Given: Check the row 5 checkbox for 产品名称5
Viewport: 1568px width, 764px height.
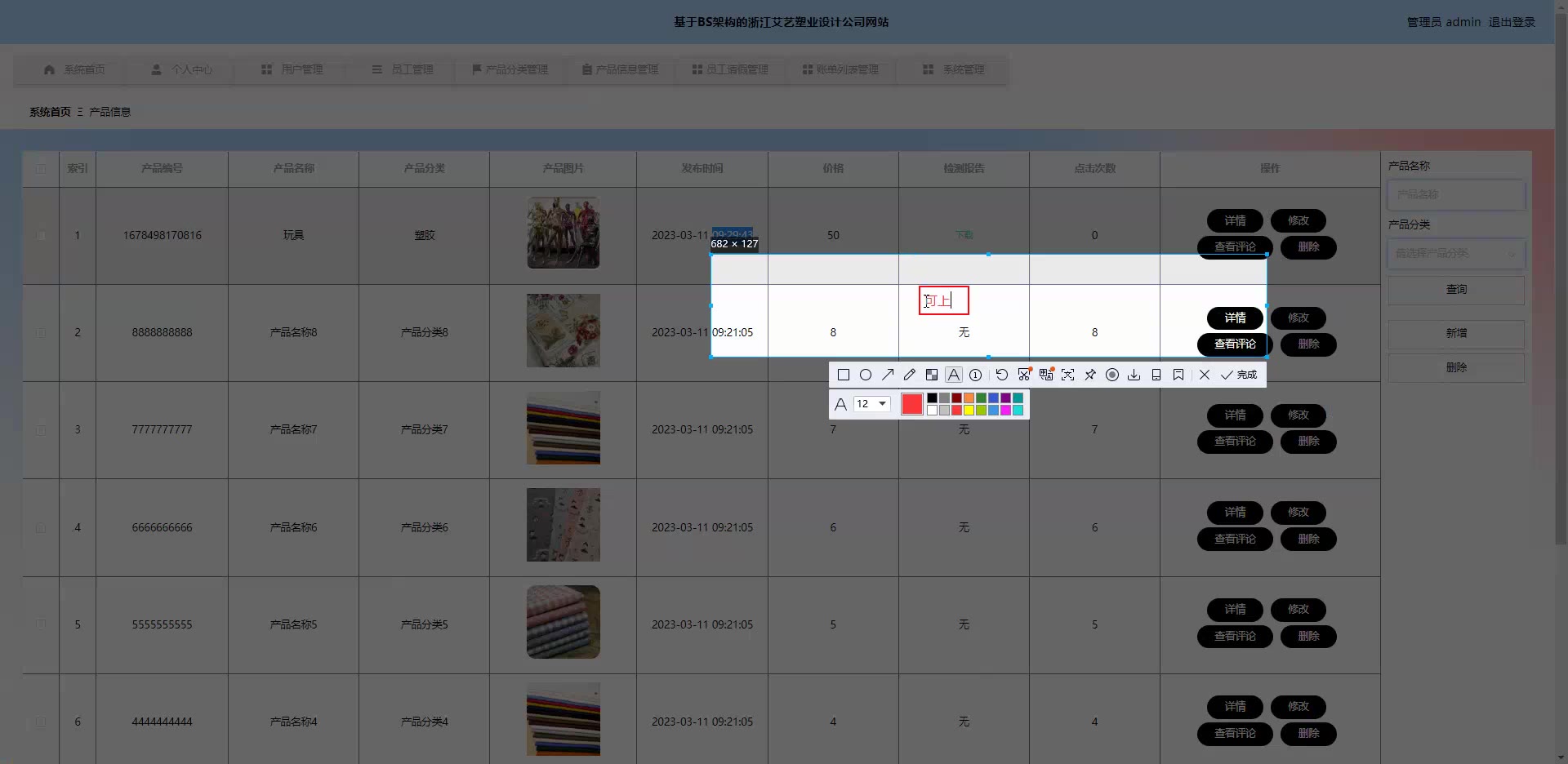Looking at the screenshot, I should (x=41, y=624).
